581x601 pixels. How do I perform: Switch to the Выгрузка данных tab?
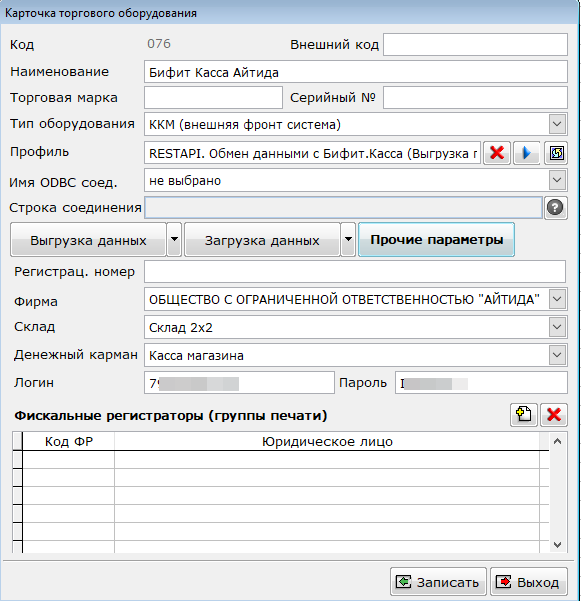point(88,240)
